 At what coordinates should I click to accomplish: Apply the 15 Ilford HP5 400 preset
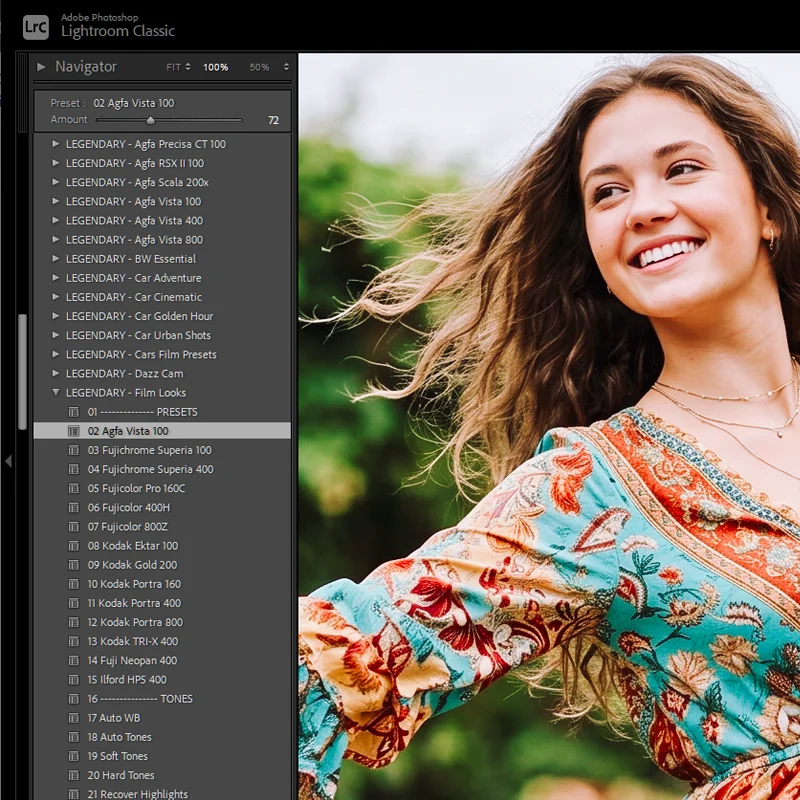pyautogui.click(x=127, y=680)
